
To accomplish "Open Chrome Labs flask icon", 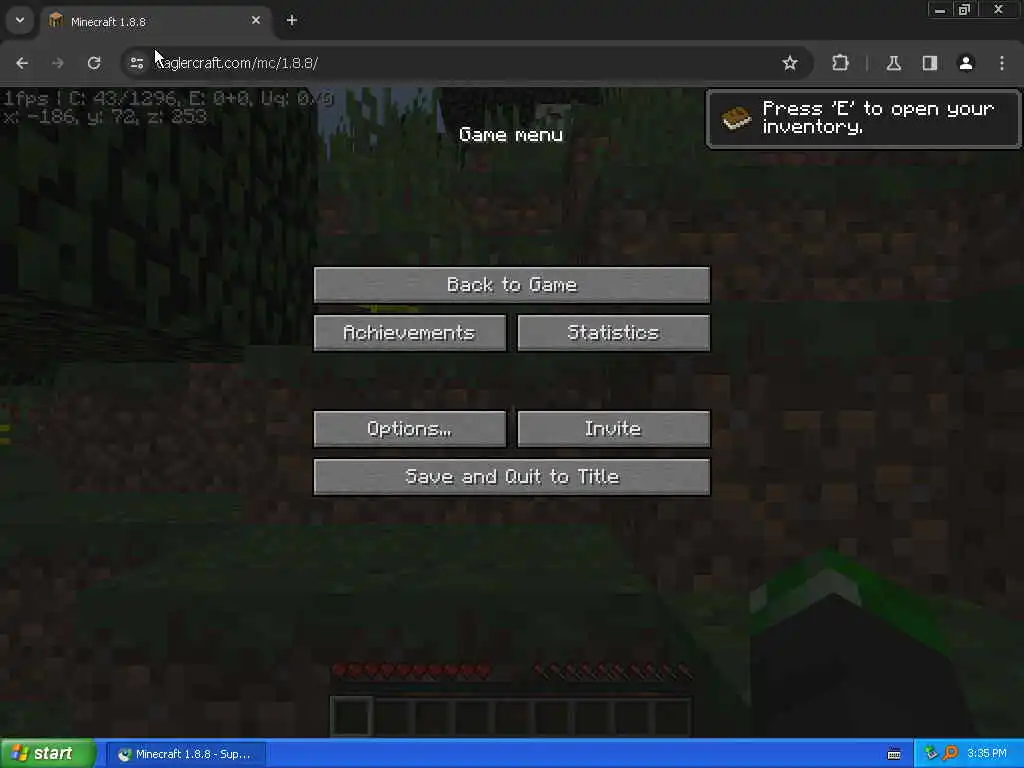I will pyautogui.click(x=894, y=63).
